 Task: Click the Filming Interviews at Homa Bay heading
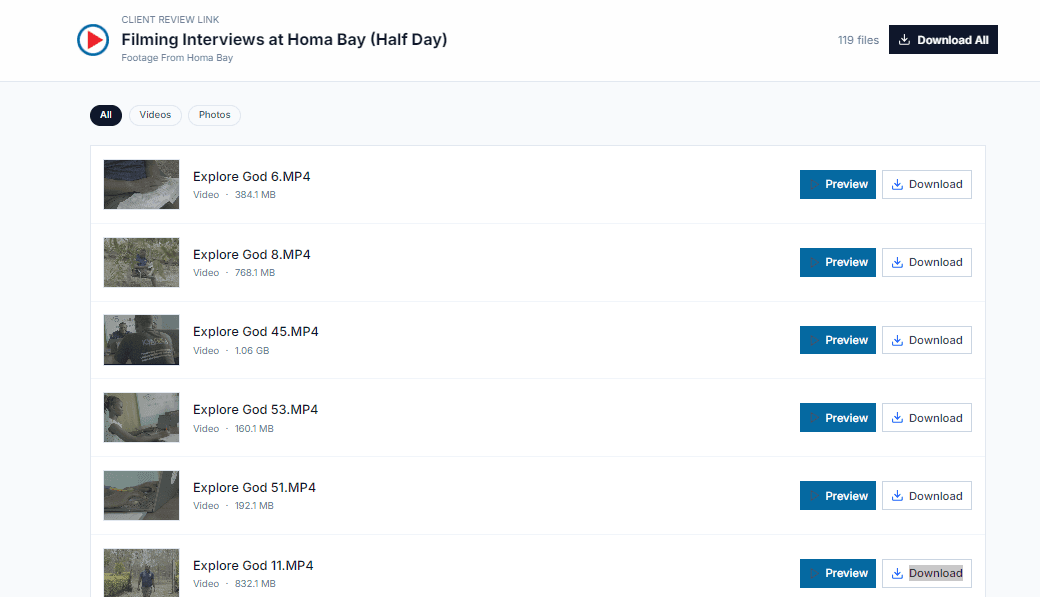click(284, 40)
